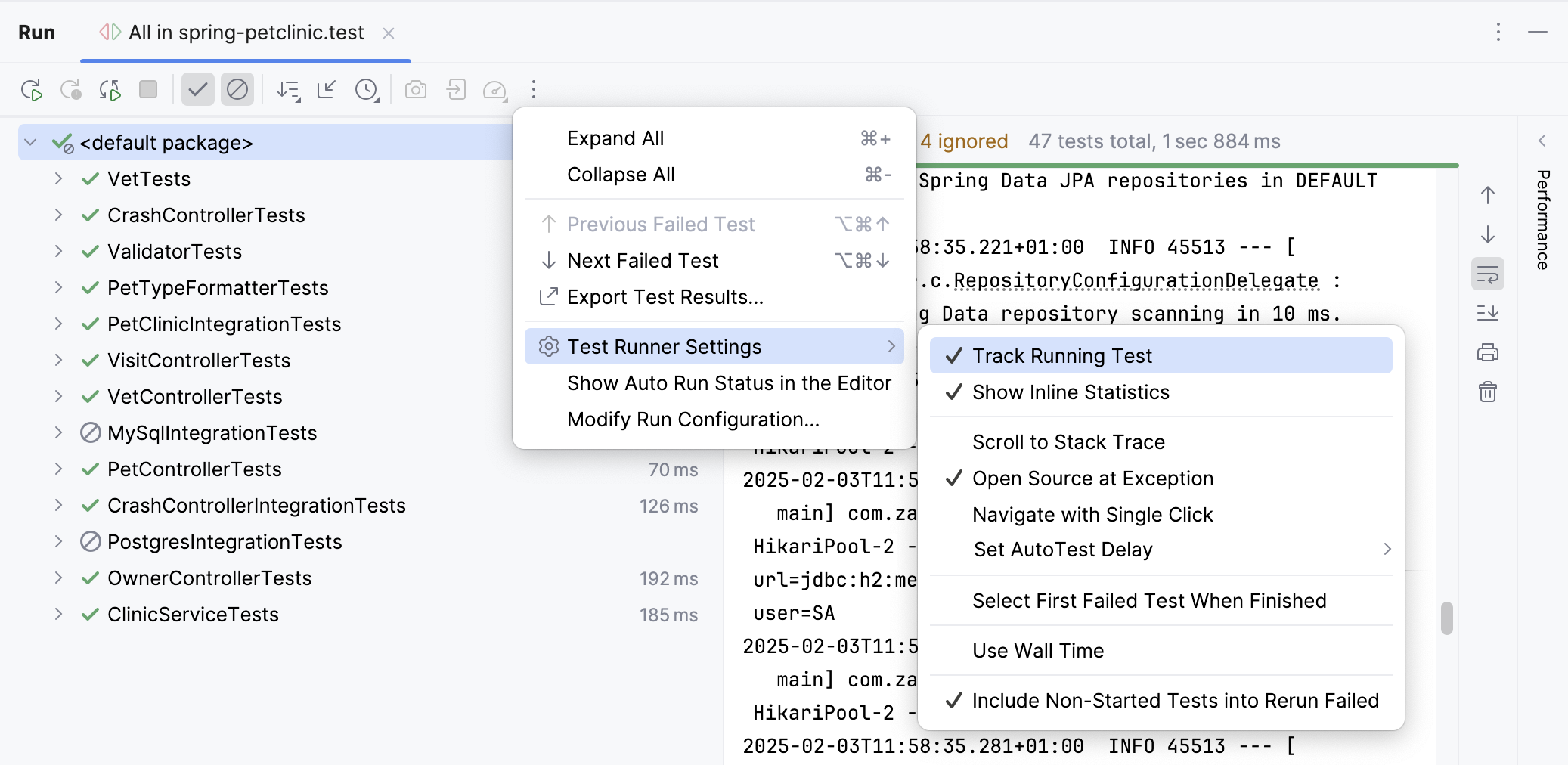The width and height of the screenshot is (1568, 765).
Task: Print the test console output
Action: [x=1487, y=352]
